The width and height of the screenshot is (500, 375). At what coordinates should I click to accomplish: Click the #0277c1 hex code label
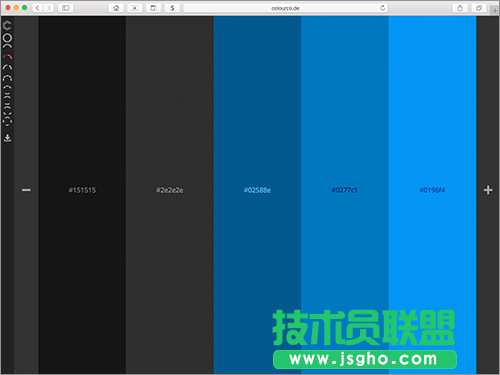(x=345, y=190)
